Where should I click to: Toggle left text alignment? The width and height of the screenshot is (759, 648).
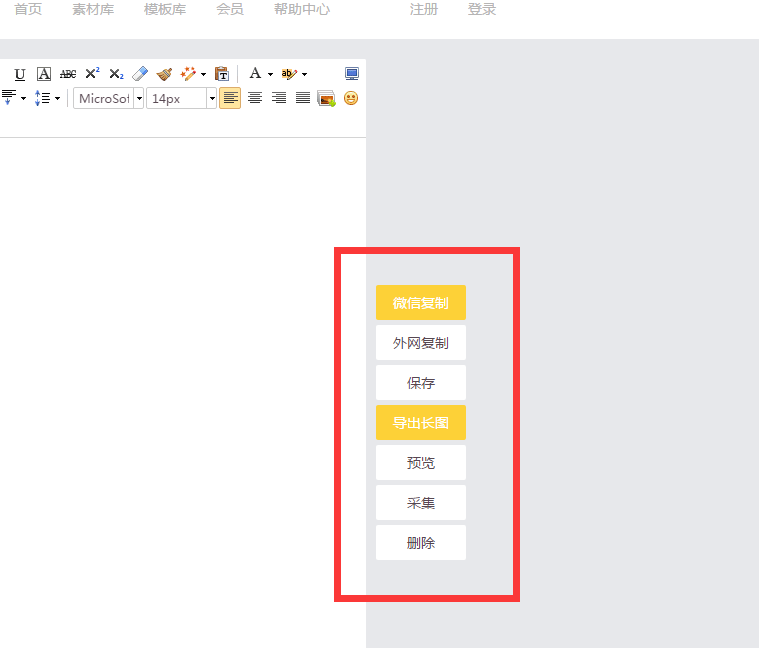(230, 98)
